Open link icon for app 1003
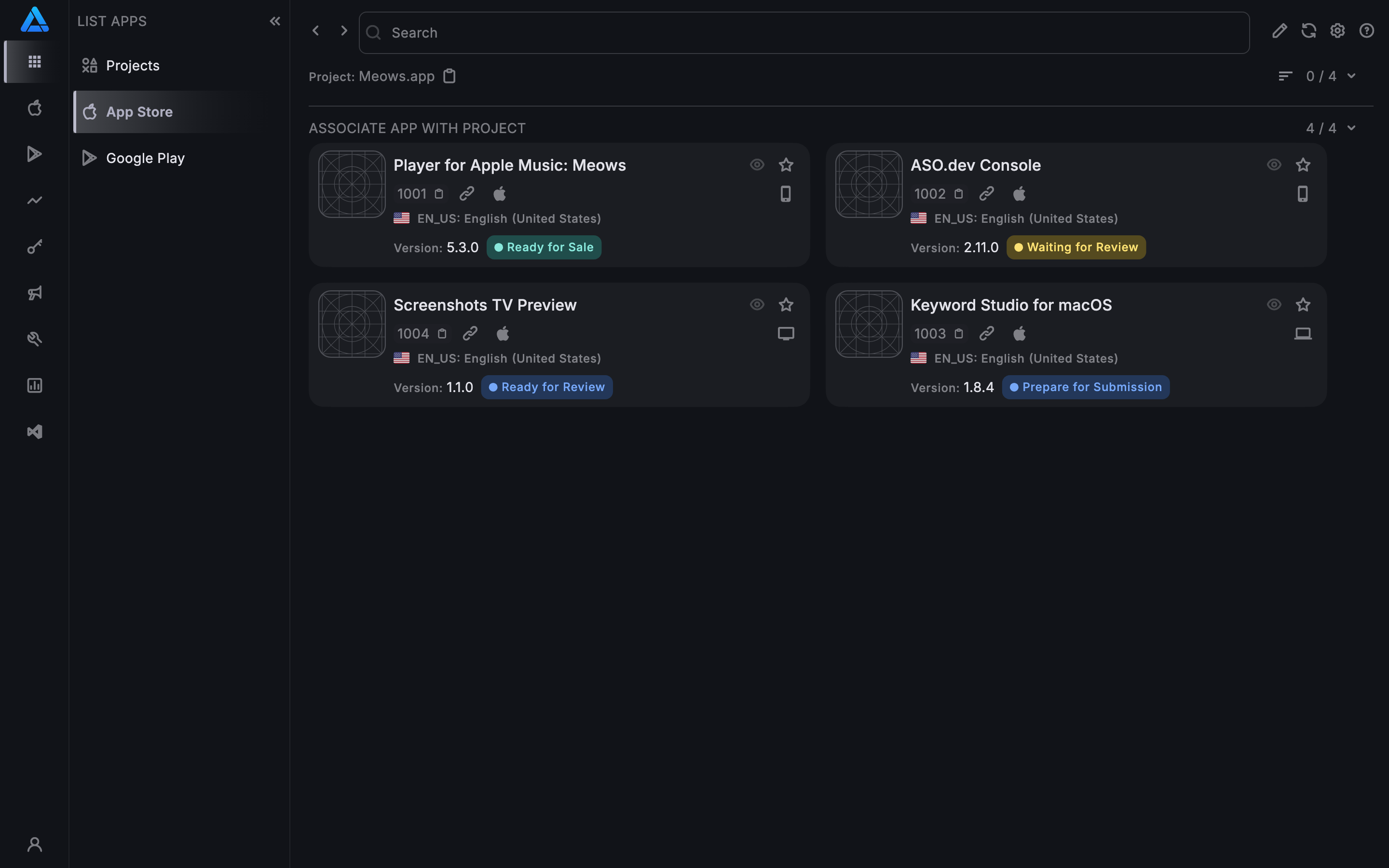 987,333
